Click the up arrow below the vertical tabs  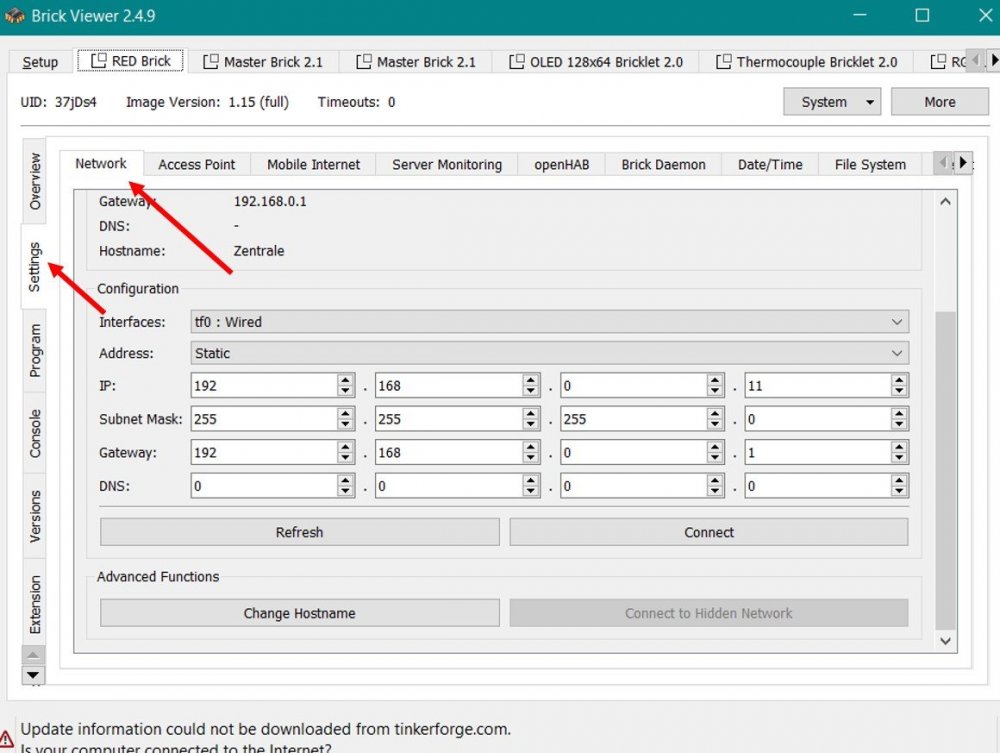coord(34,655)
